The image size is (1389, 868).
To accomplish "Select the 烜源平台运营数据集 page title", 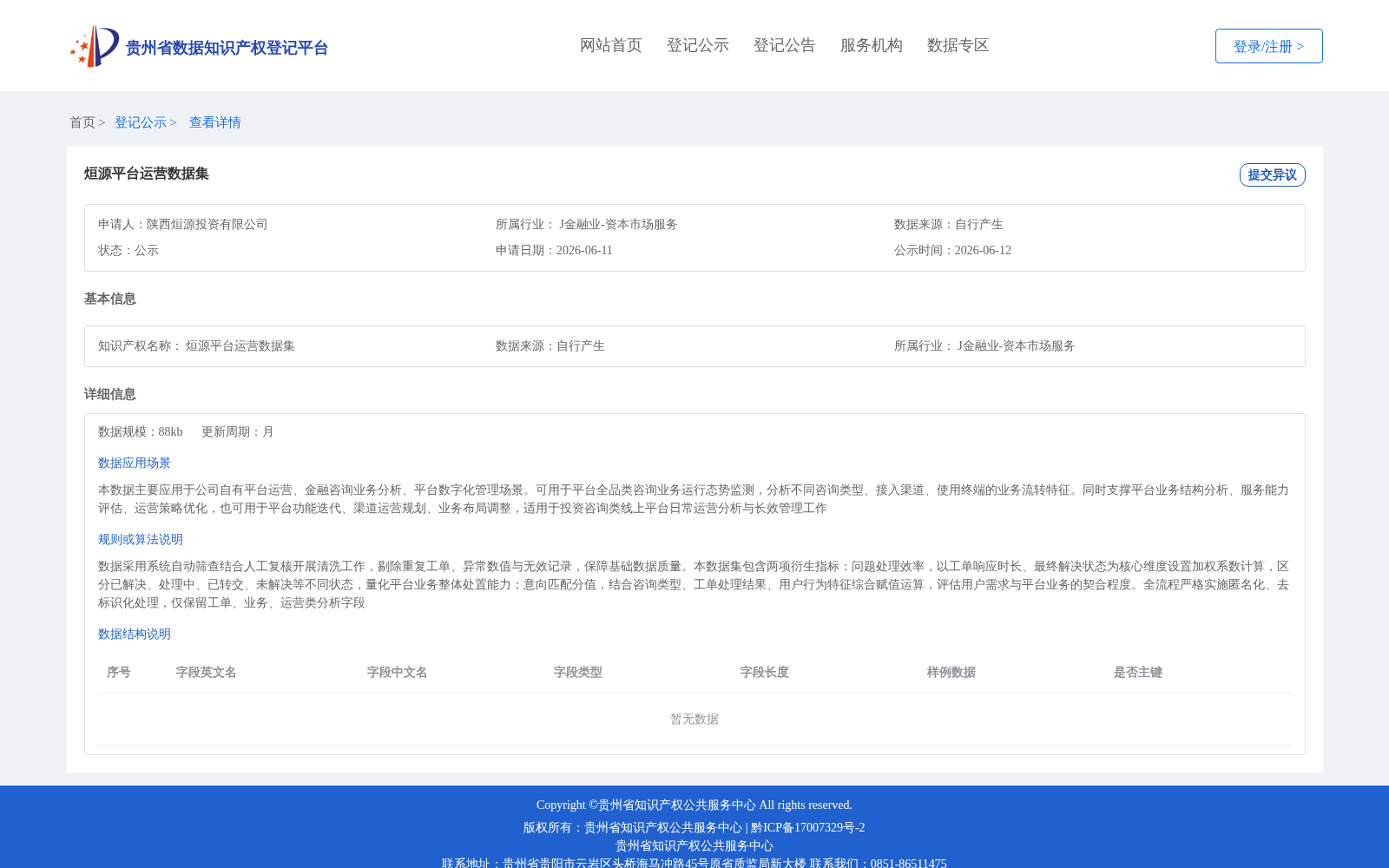I will click(x=147, y=174).
